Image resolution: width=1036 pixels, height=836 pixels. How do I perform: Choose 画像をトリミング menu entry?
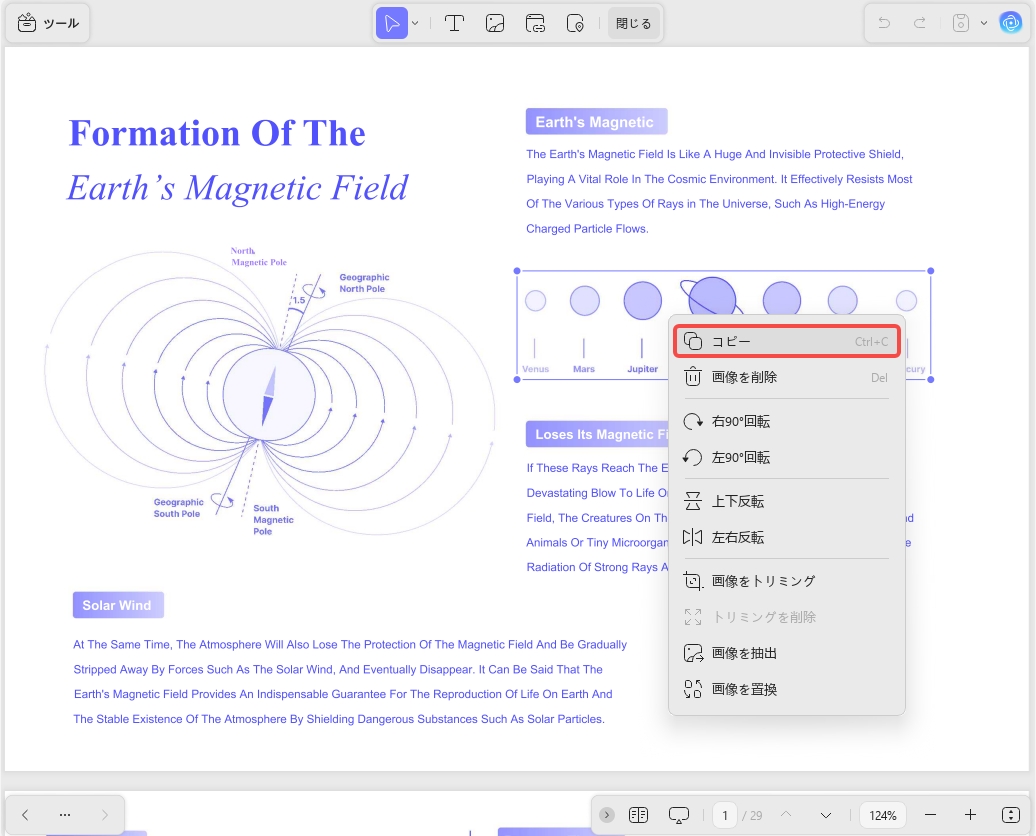tap(786, 582)
